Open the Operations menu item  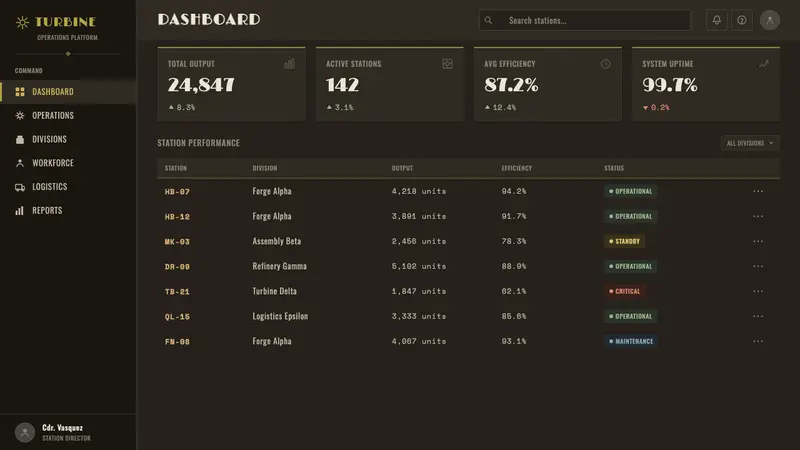[x=68, y=115]
